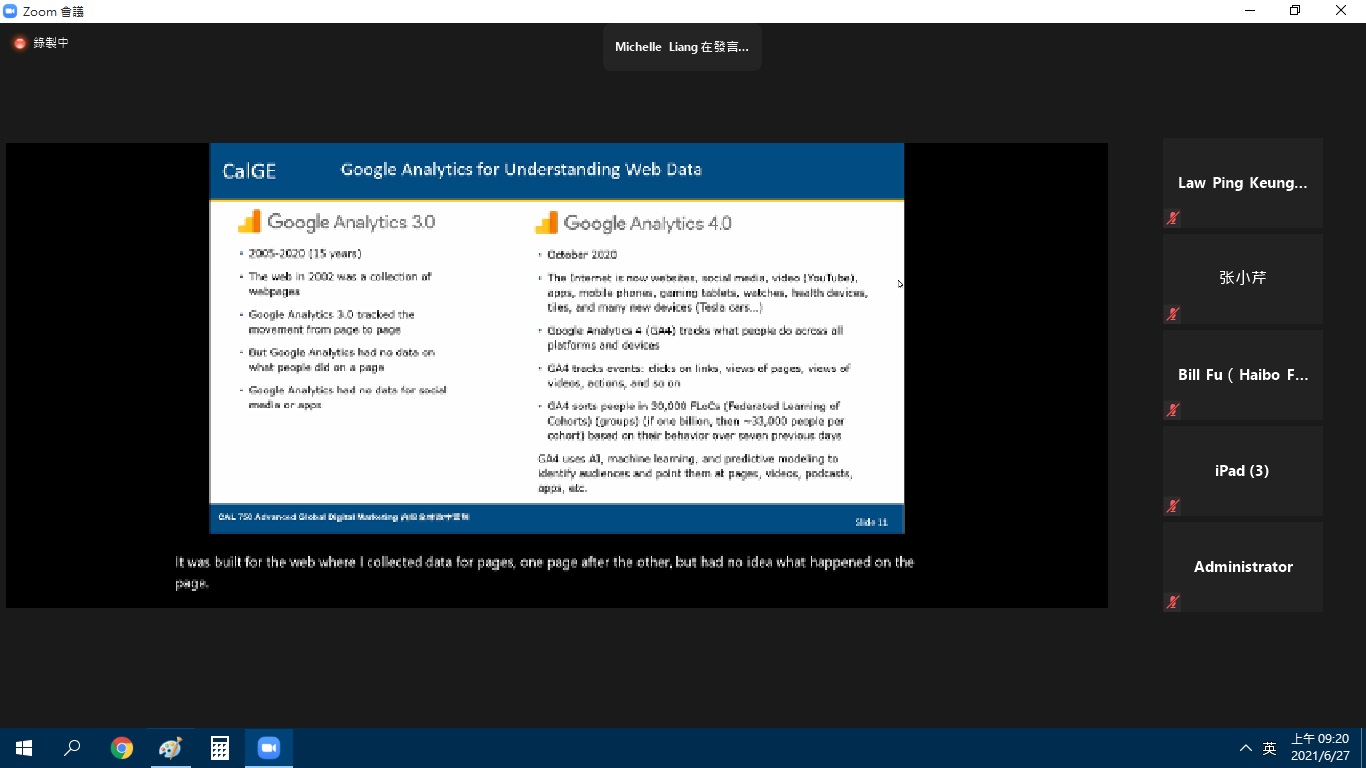Click the shared Google Analytics slide
The width and height of the screenshot is (1366, 768).
pos(556,338)
